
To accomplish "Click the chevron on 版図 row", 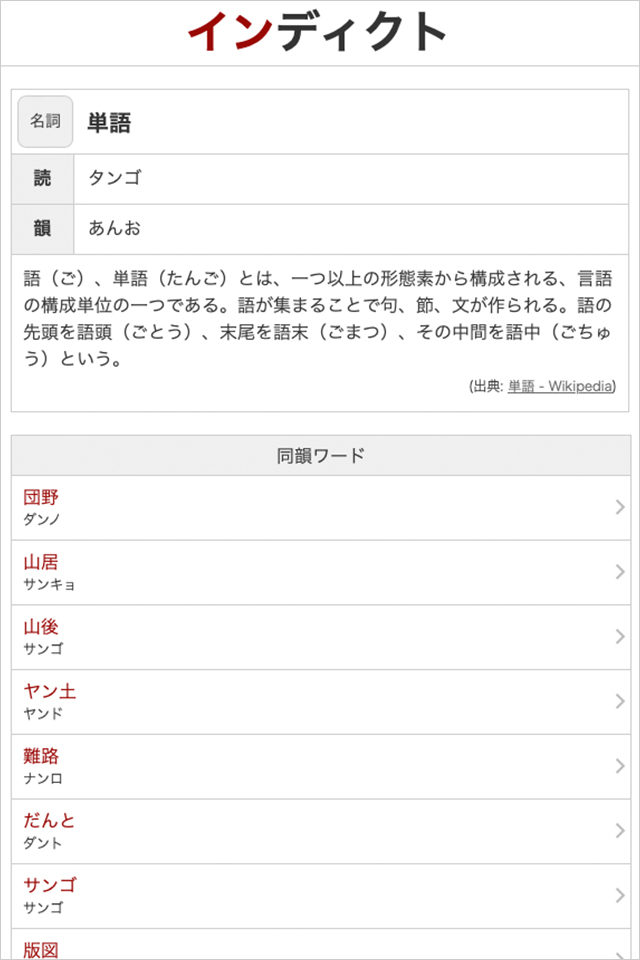I will tap(620, 950).
